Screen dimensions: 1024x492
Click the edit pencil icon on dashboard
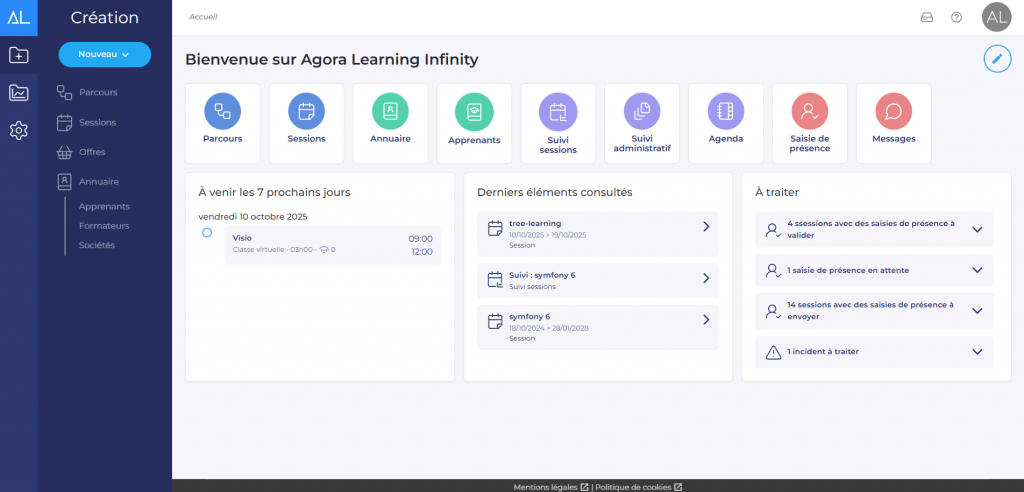pos(996,59)
